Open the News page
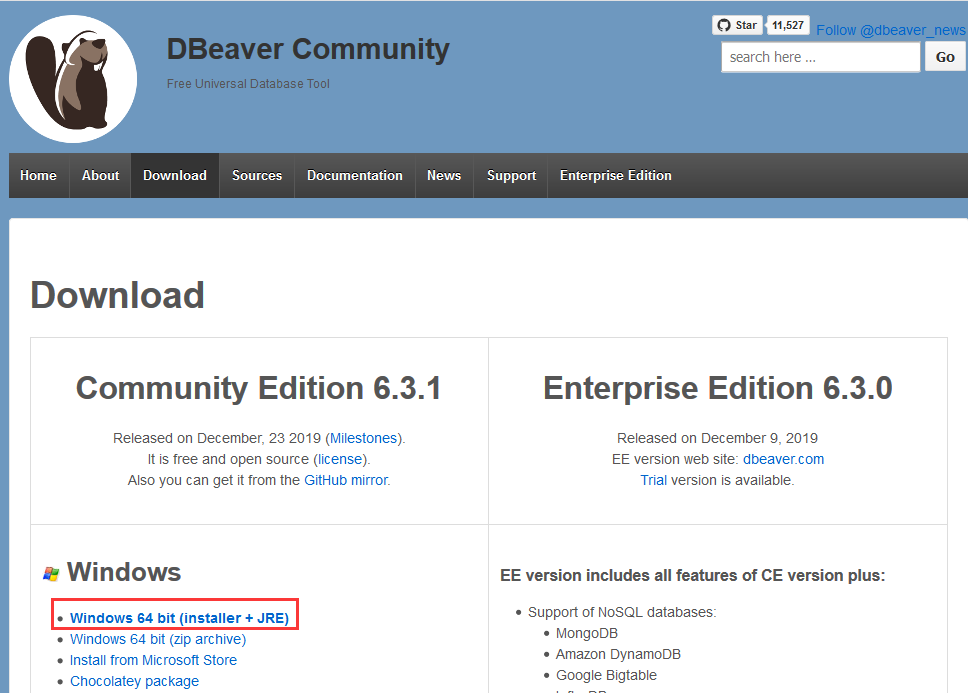This screenshot has width=968, height=693. [443, 175]
